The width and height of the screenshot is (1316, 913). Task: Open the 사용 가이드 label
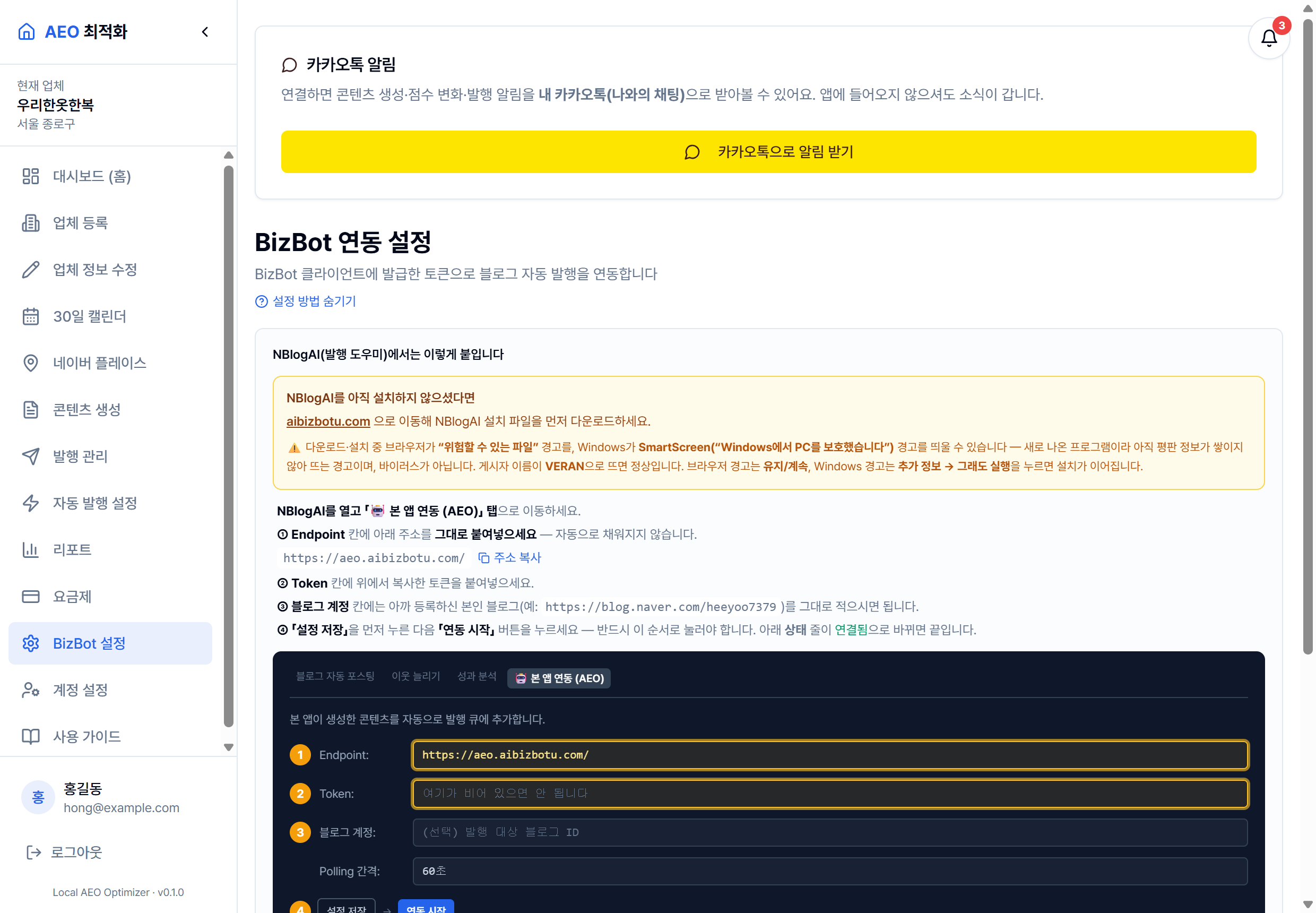click(x=87, y=737)
